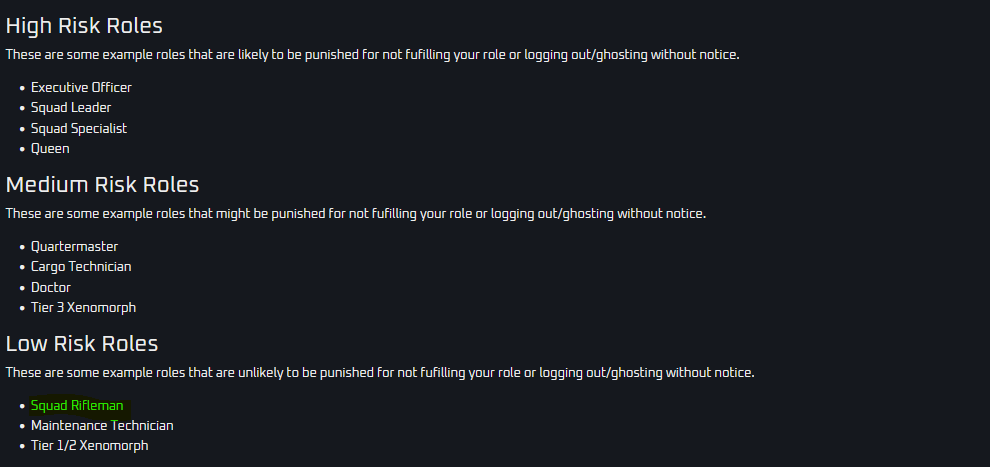Image resolution: width=990 pixels, height=467 pixels.
Task: Click the high risk roles description sentence
Action: click(373, 55)
